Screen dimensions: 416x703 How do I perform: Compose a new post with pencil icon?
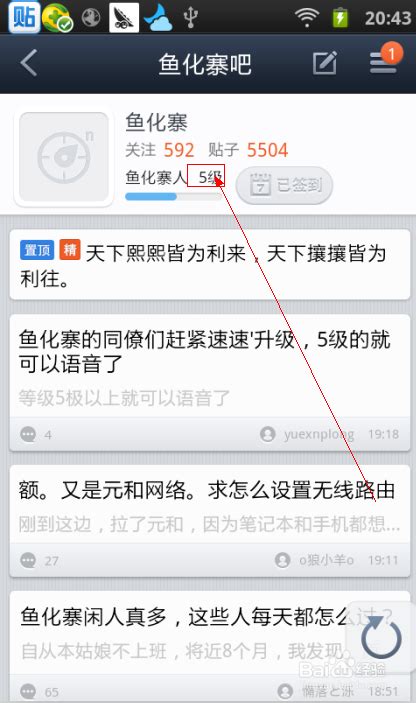pos(325,63)
